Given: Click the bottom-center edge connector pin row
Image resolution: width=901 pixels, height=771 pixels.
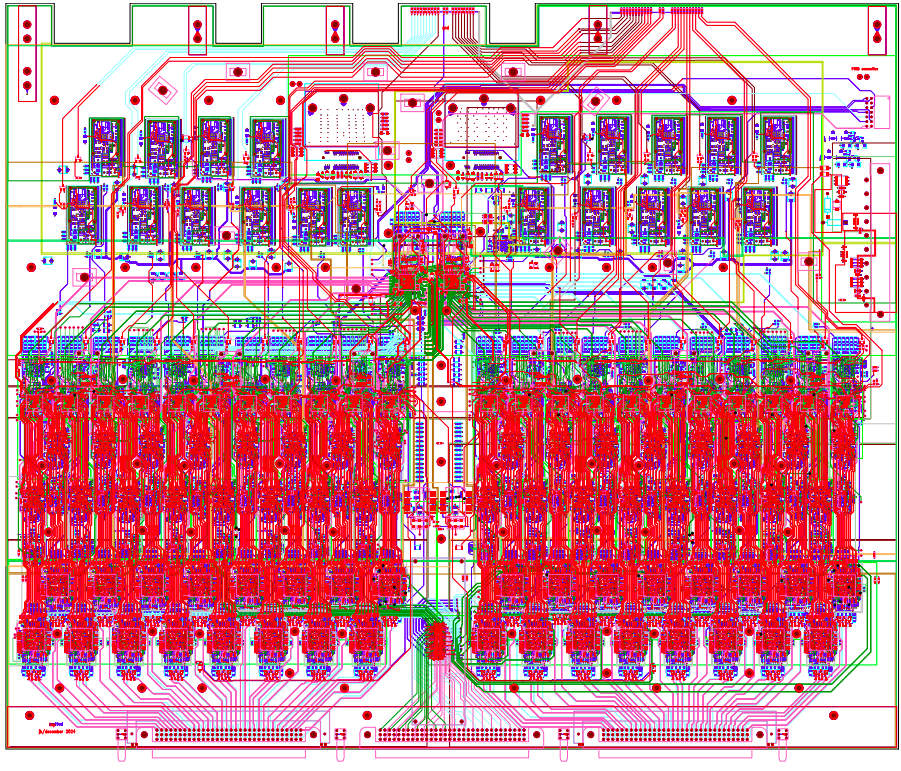Looking at the screenshot, I should tap(450, 736).
